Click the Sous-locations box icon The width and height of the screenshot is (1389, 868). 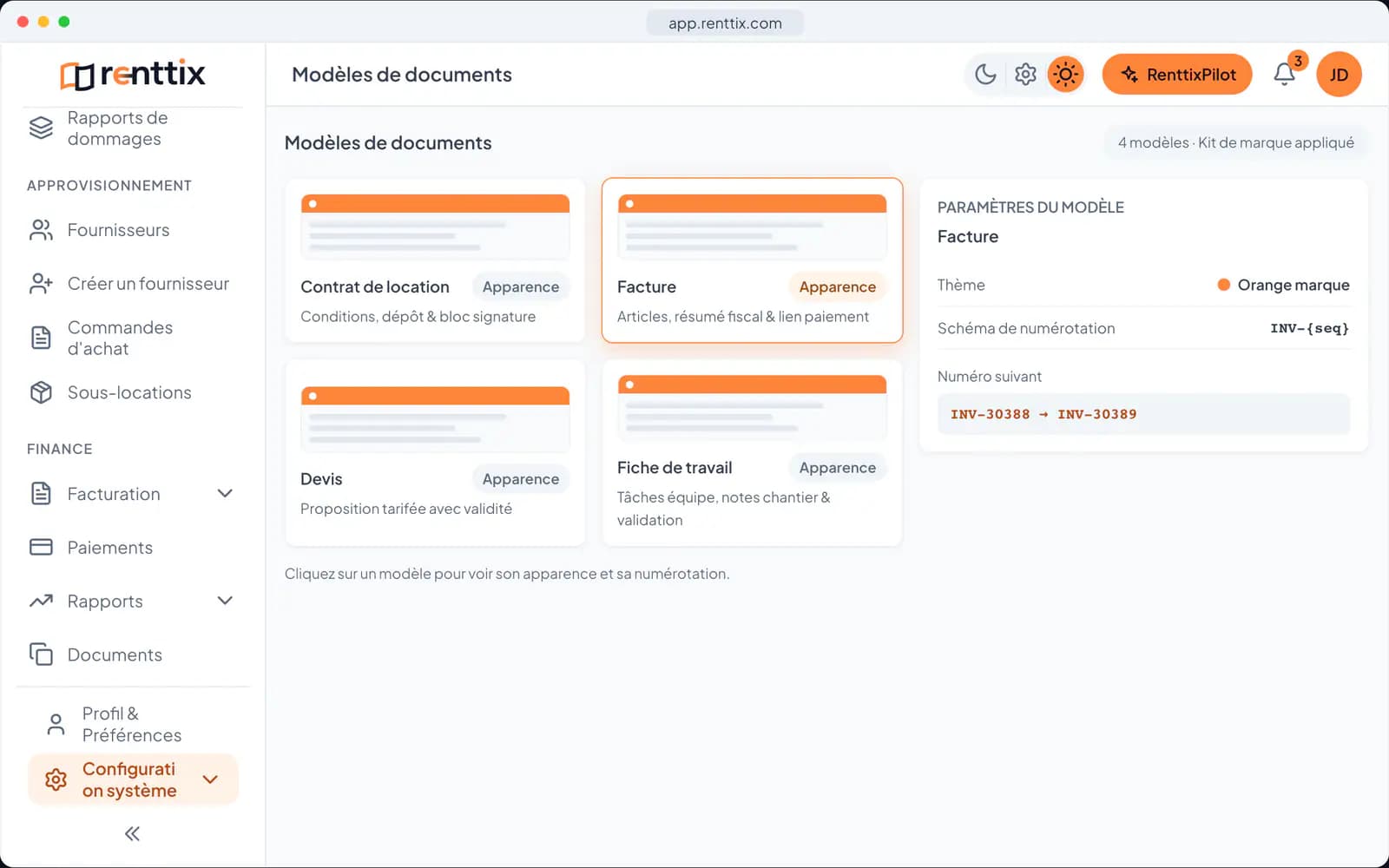(41, 392)
